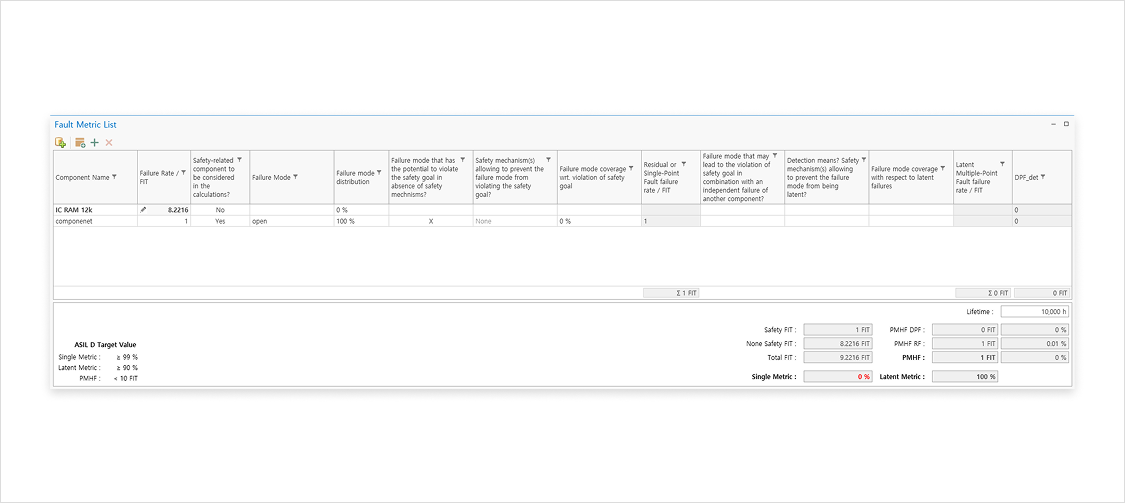Open the Failure Mode column filter

[296, 177]
